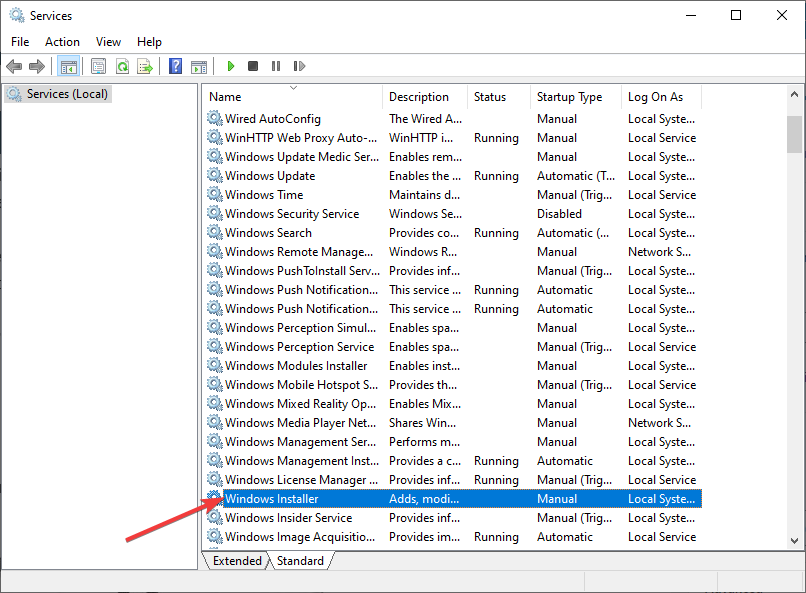Sort by the Log On As column header
806x593 pixels.
[x=661, y=97]
